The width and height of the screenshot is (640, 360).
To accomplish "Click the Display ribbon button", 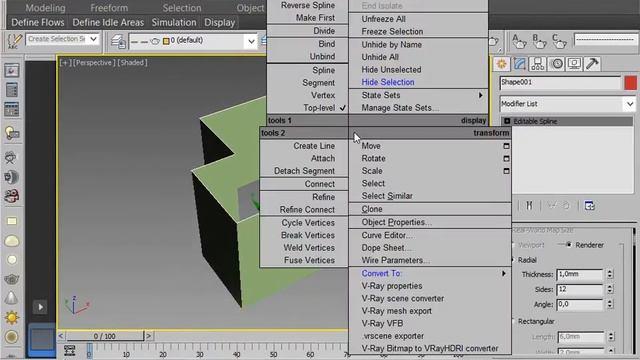I will (x=220, y=22).
